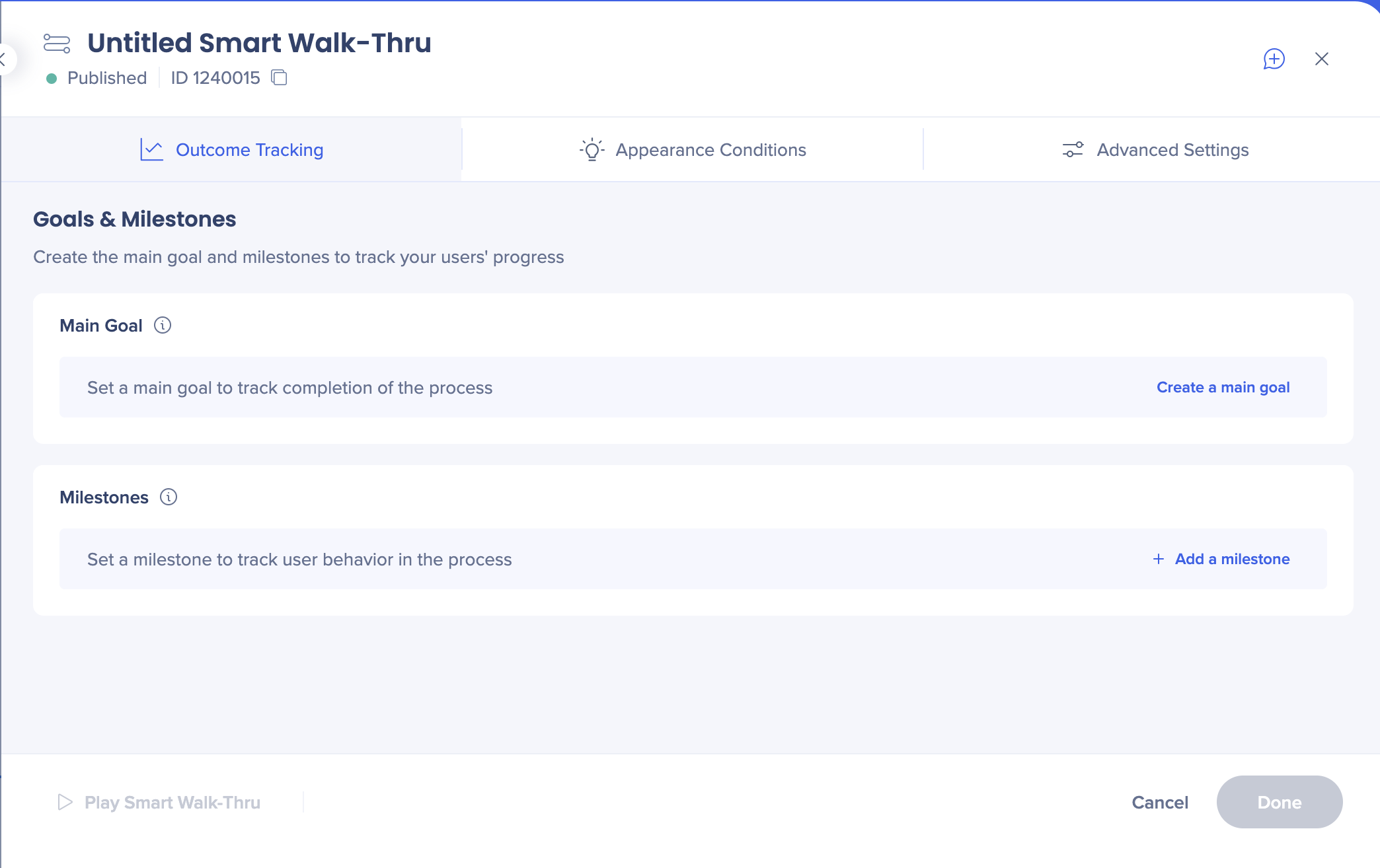This screenshot has width=1380, height=868.
Task: Click the Smart Walk-Thru flow icon beside the title
Action: coord(57,43)
